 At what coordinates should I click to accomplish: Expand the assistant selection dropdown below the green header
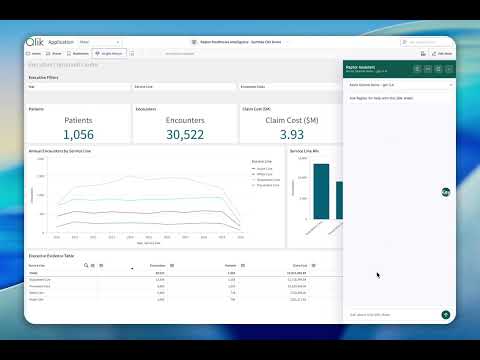click(x=399, y=85)
